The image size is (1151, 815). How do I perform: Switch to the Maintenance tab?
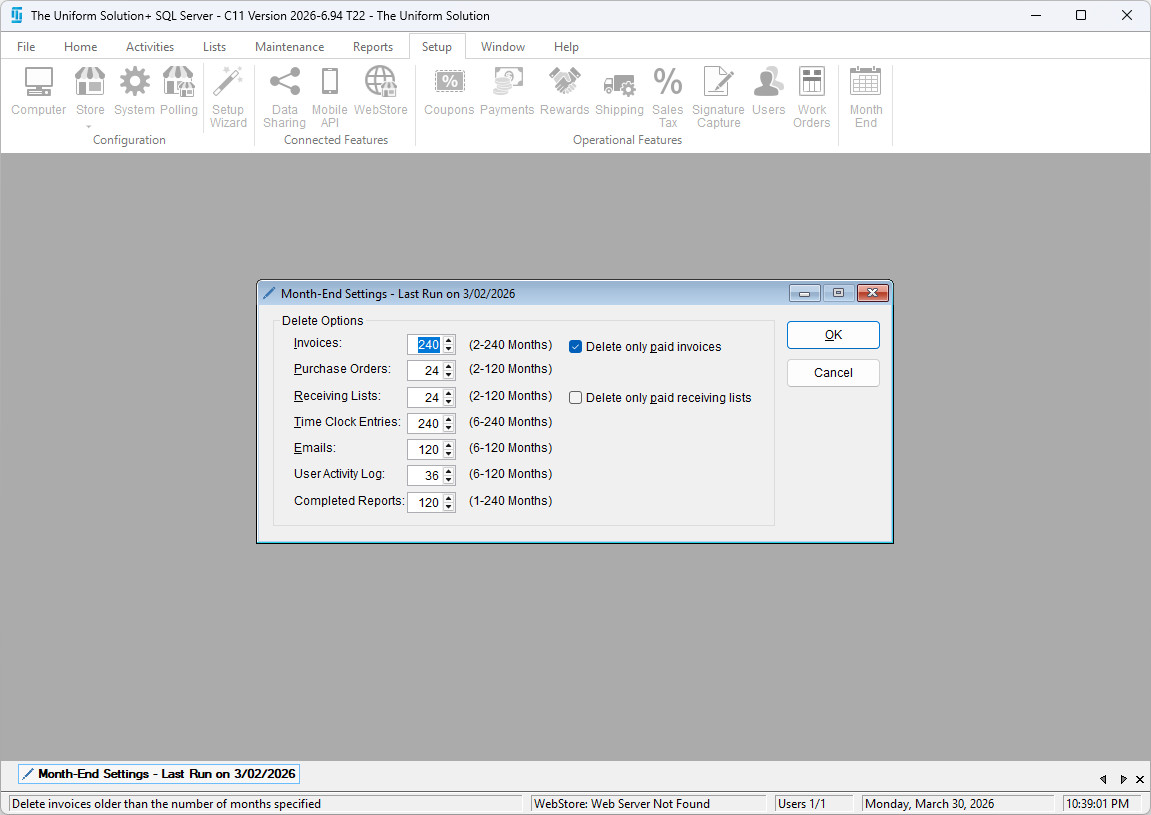[289, 47]
